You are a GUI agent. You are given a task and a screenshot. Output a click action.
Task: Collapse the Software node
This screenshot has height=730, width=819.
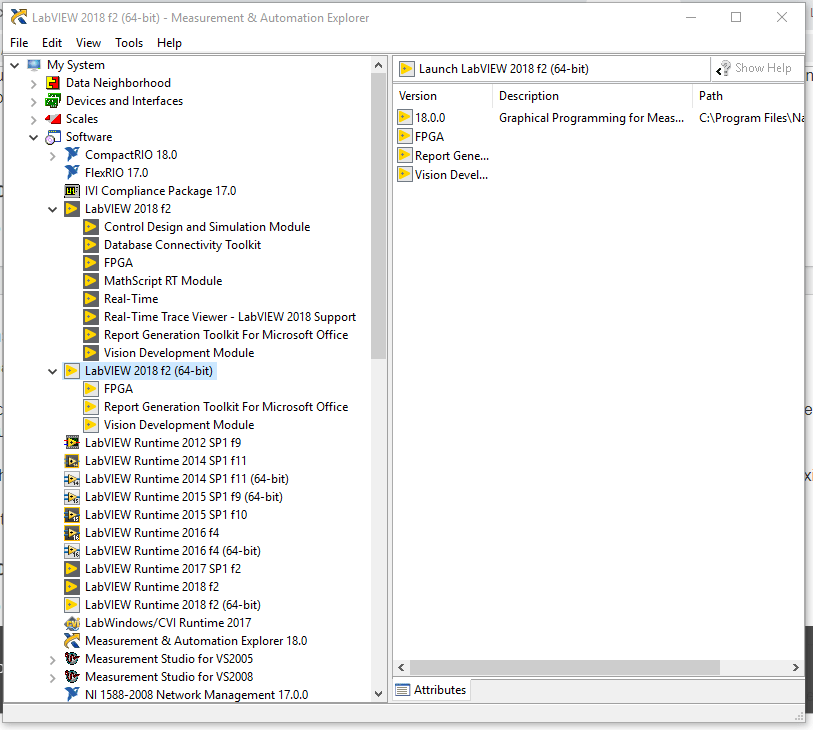point(34,137)
